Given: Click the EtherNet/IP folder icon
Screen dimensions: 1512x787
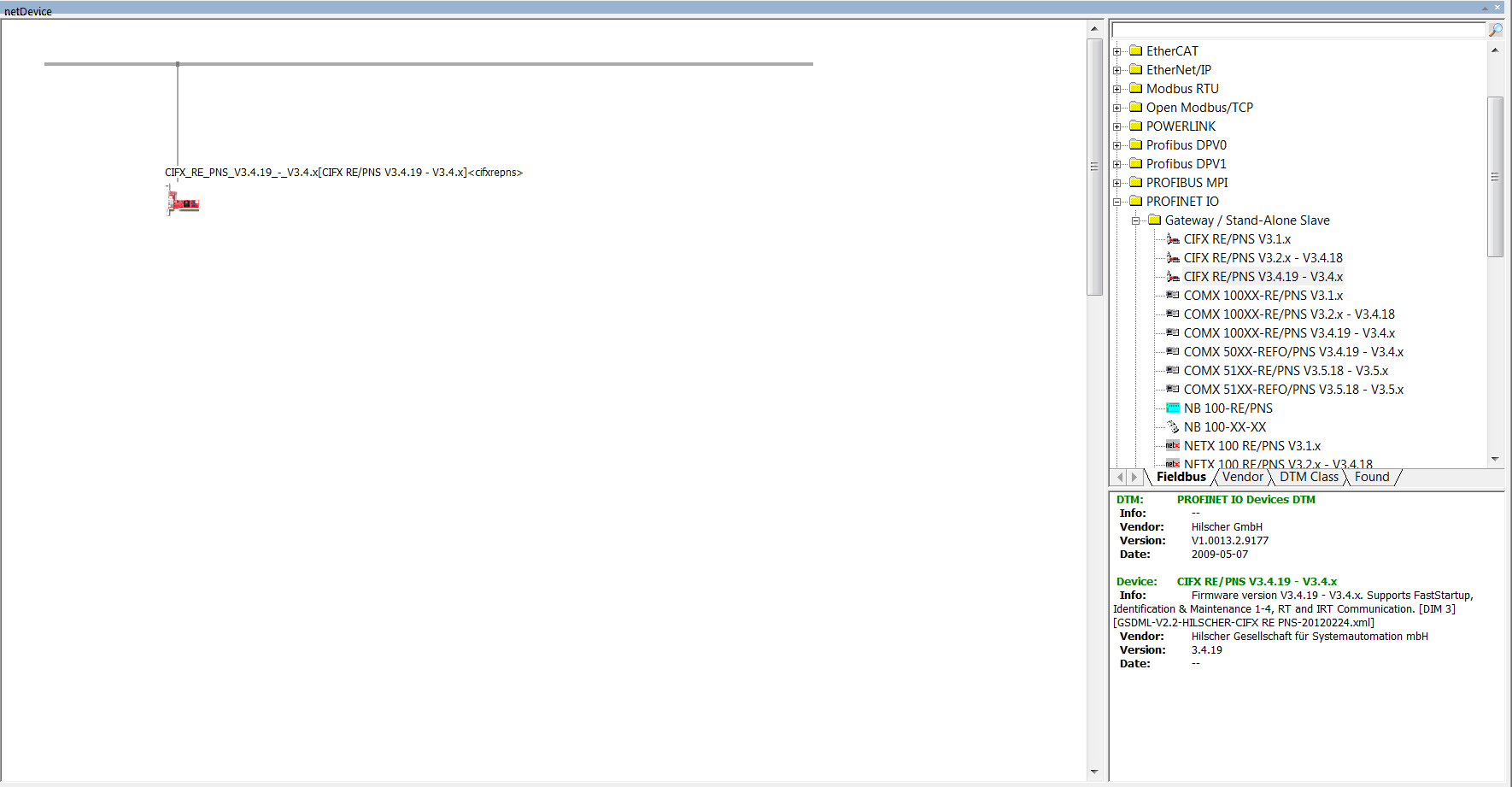Looking at the screenshot, I should [x=1136, y=69].
